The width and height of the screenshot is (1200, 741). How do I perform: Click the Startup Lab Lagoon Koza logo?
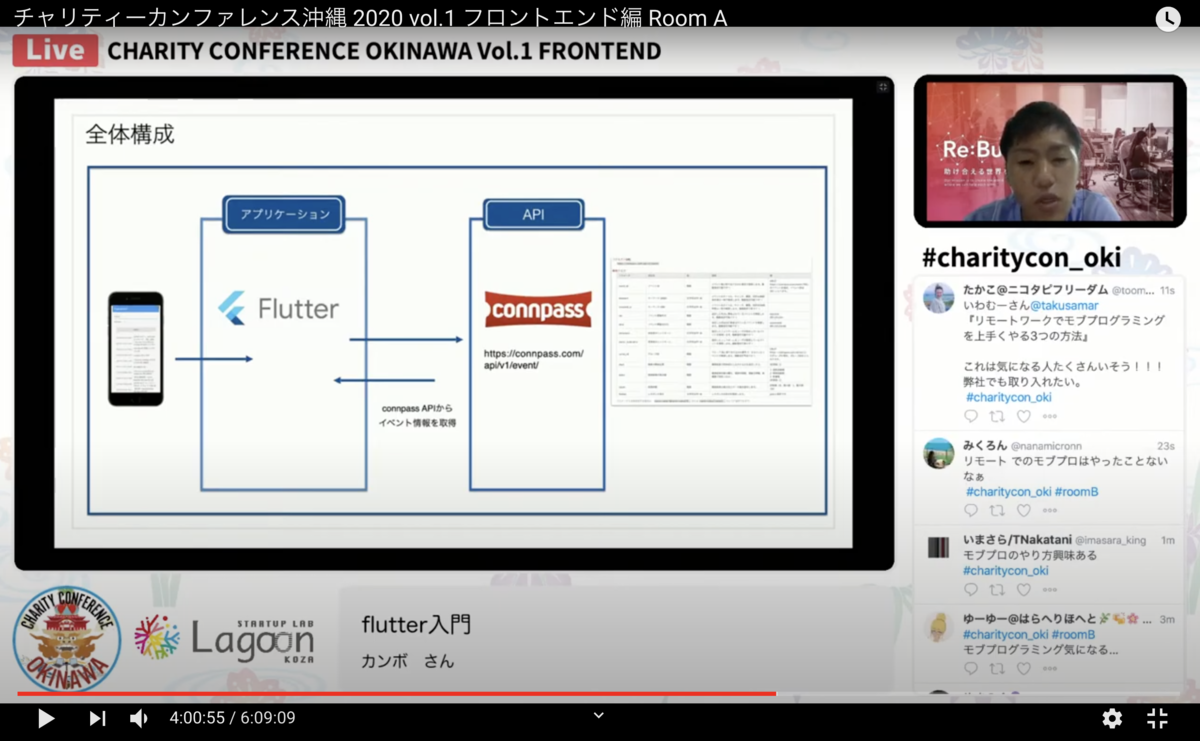[224, 638]
